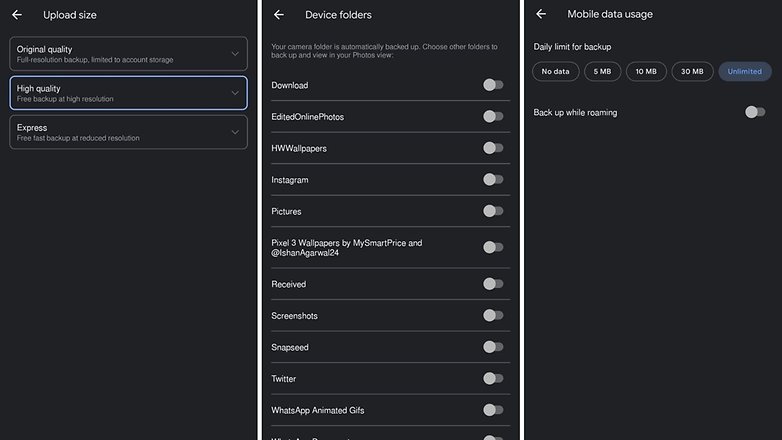Image resolution: width=782 pixels, height=440 pixels.
Task: Set daily limit to 5 MB
Action: tap(602, 71)
